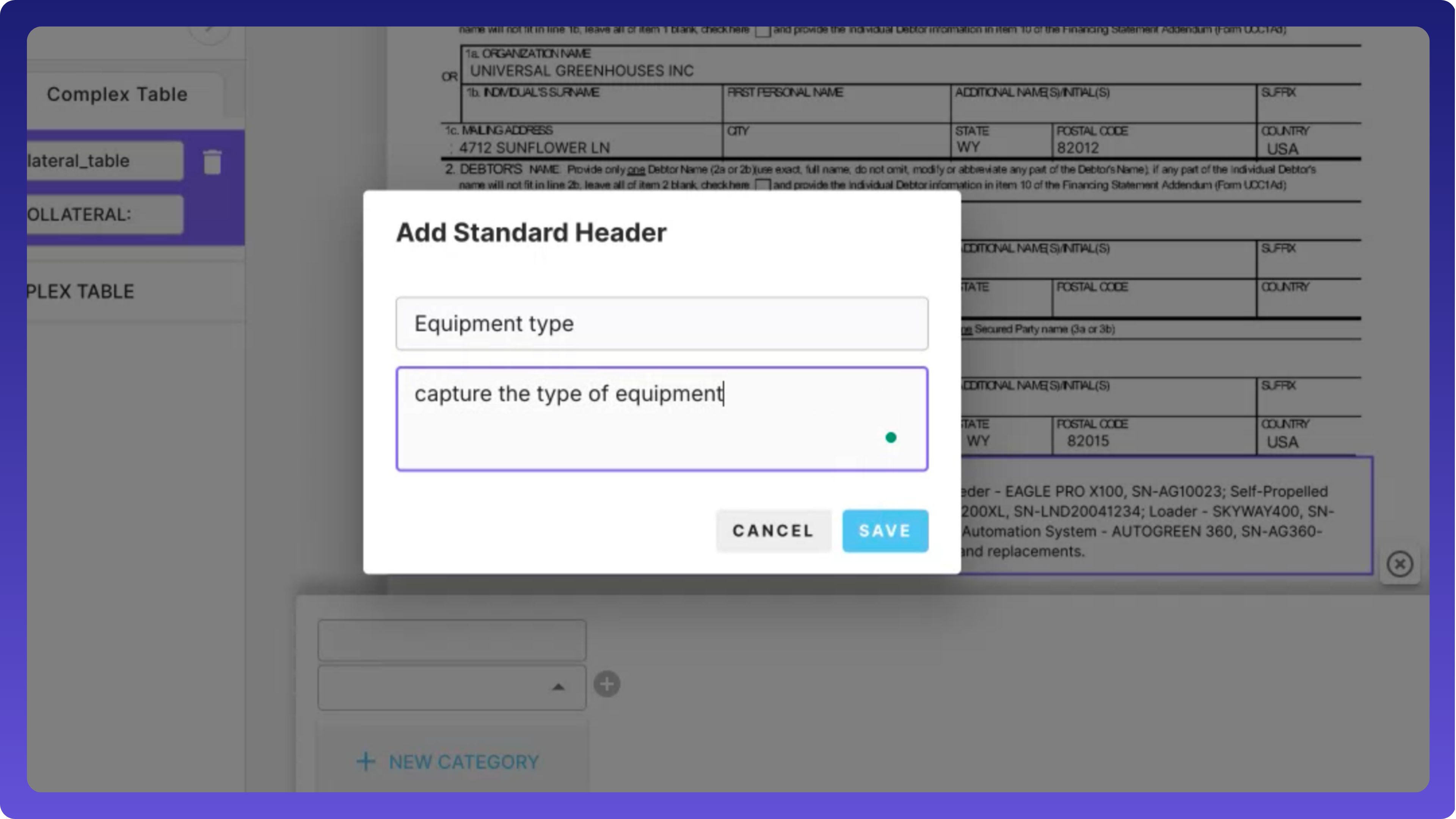
Task: Focus the Equipment type header name field
Action: coord(661,323)
